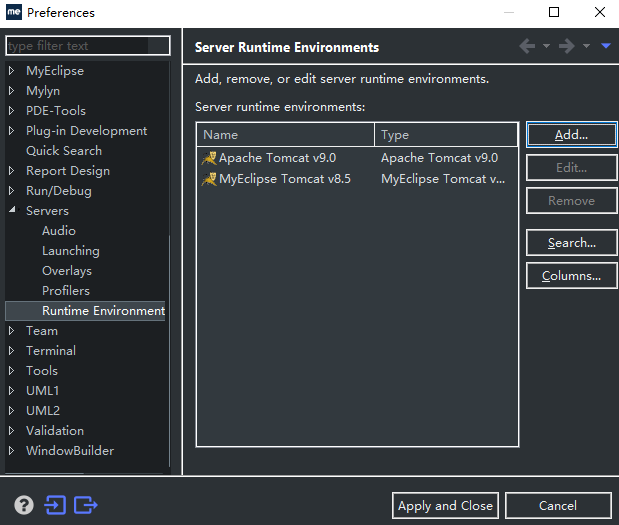Viewport: 619px width, 525px height.
Task: Select PDE-Tools in the tree
Action: click(56, 111)
